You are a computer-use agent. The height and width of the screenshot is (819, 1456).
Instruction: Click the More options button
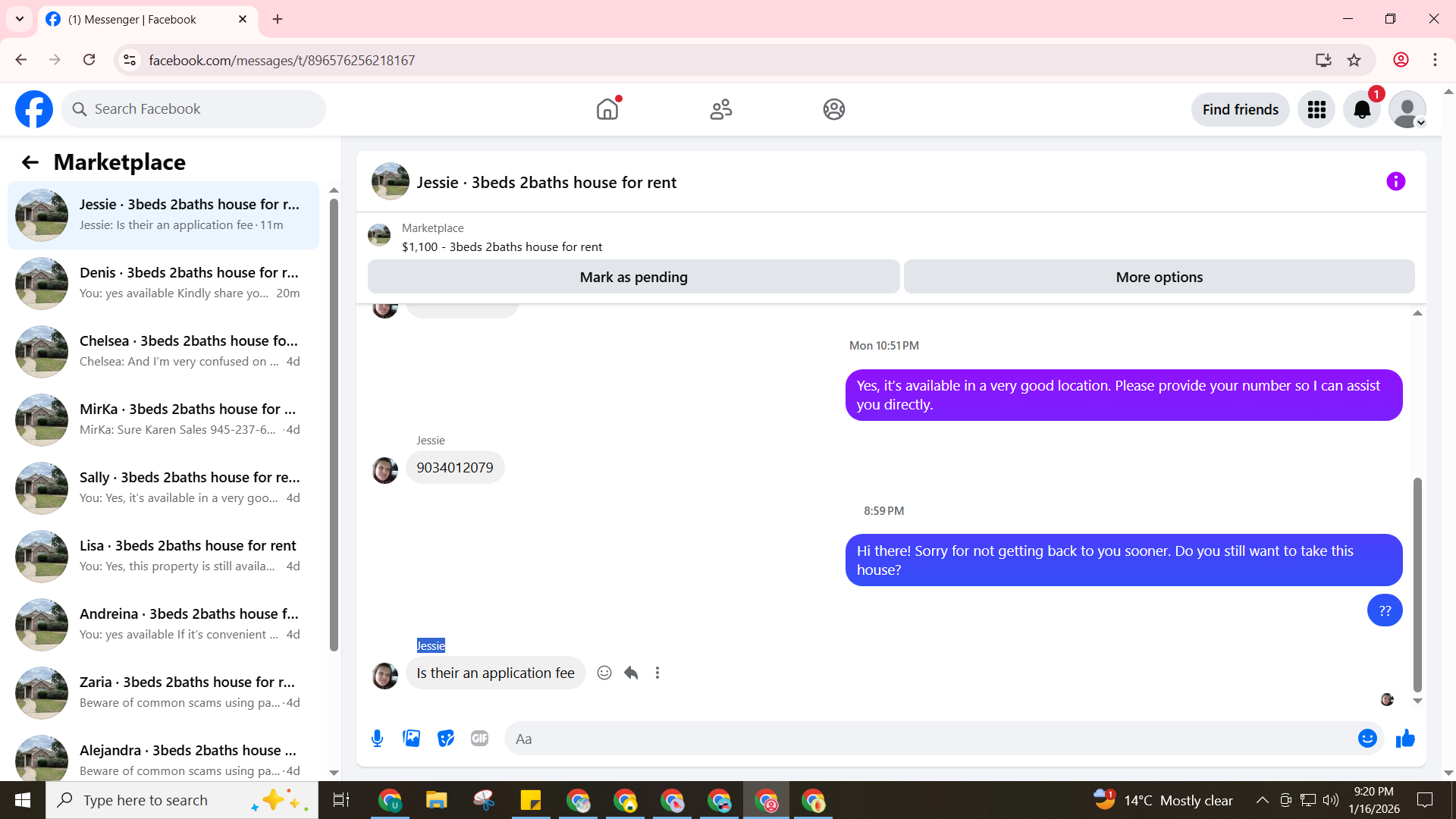coord(1159,277)
